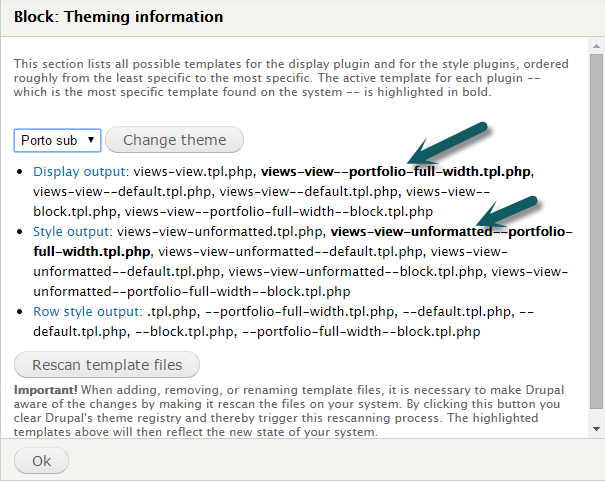Click the vertical scrollbar thumb
The width and height of the screenshot is (605, 481).
(596, 230)
